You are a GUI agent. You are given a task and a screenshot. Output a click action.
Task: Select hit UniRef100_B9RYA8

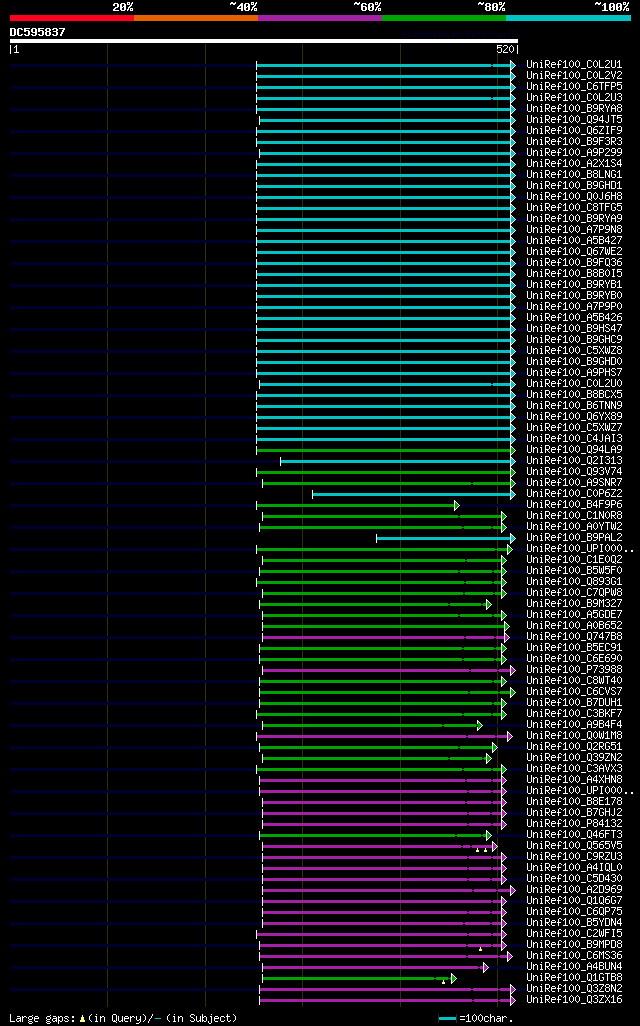pos(574,109)
